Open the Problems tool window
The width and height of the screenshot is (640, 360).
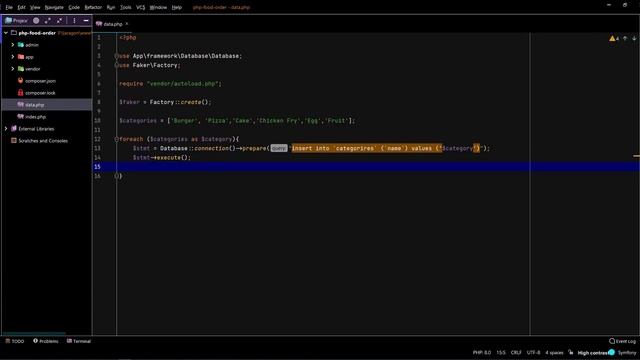pos(46,341)
